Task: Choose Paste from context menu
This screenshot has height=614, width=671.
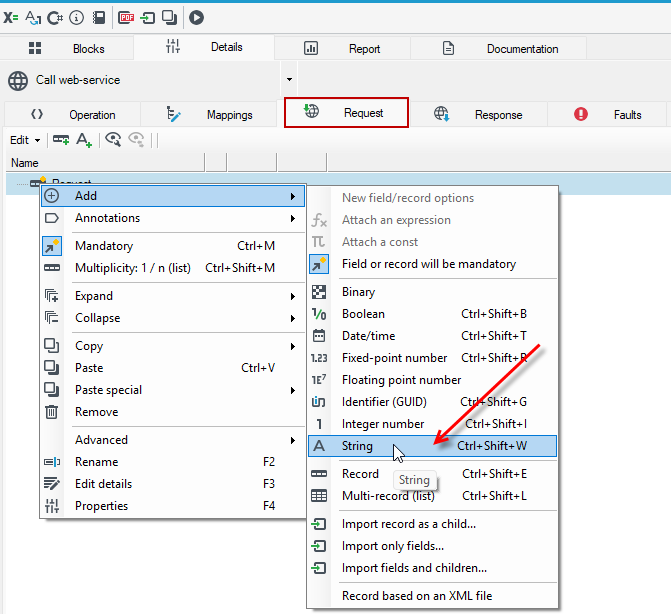Action: (x=173, y=368)
